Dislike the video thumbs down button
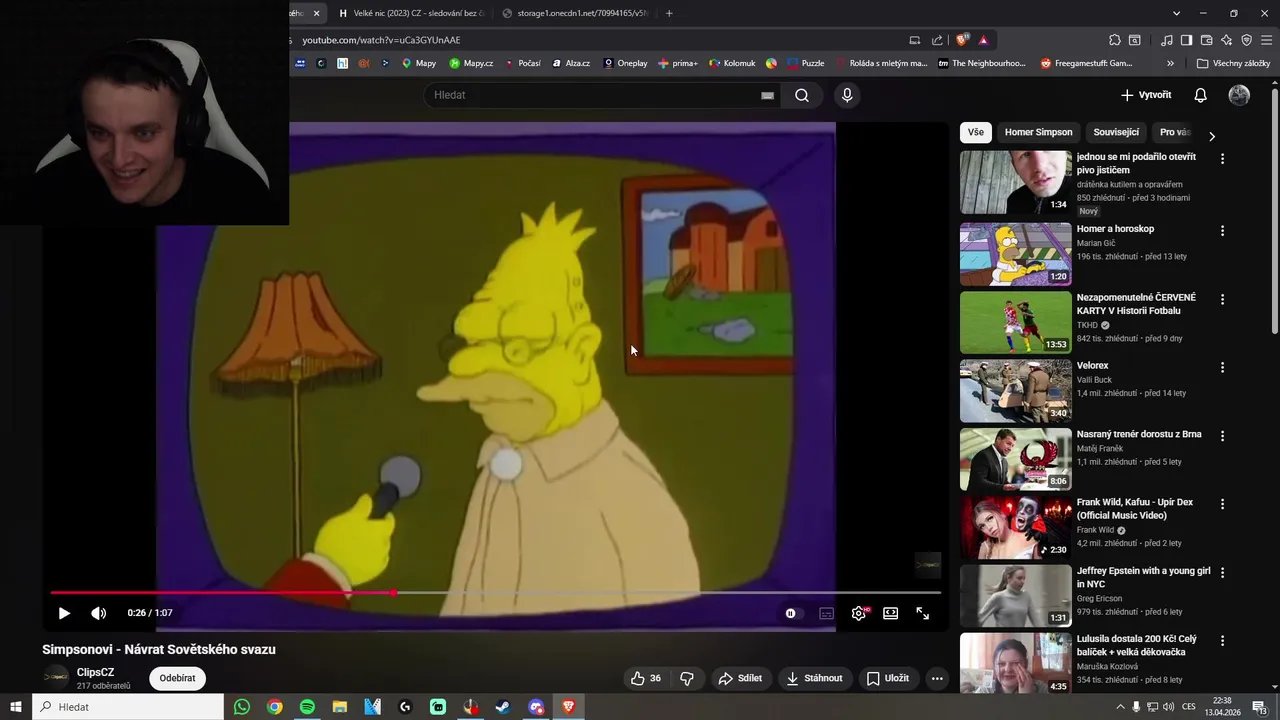Screen dimensions: 1280x720 pos(687,678)
